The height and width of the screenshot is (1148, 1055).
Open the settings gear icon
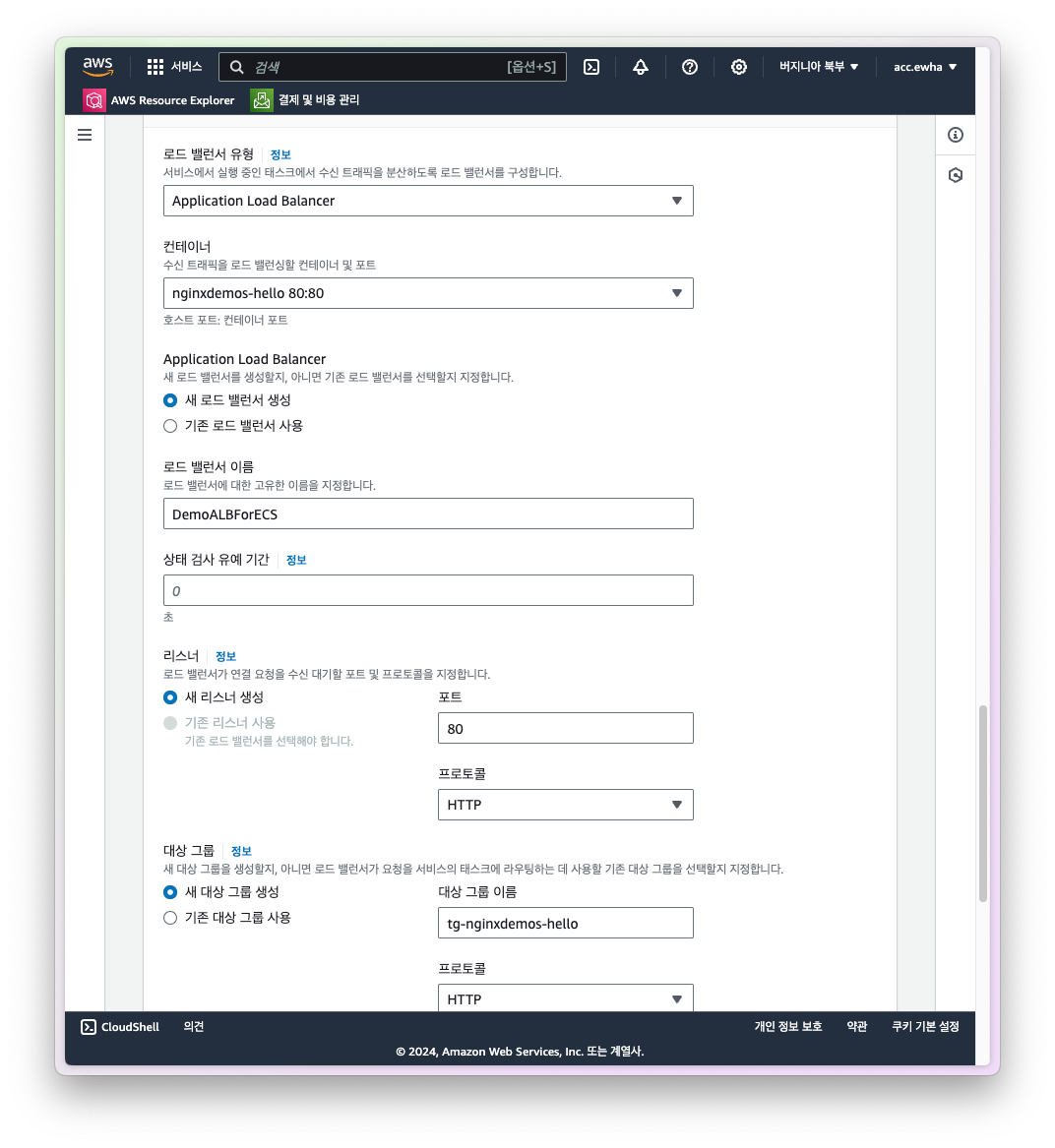coord(739,67)
